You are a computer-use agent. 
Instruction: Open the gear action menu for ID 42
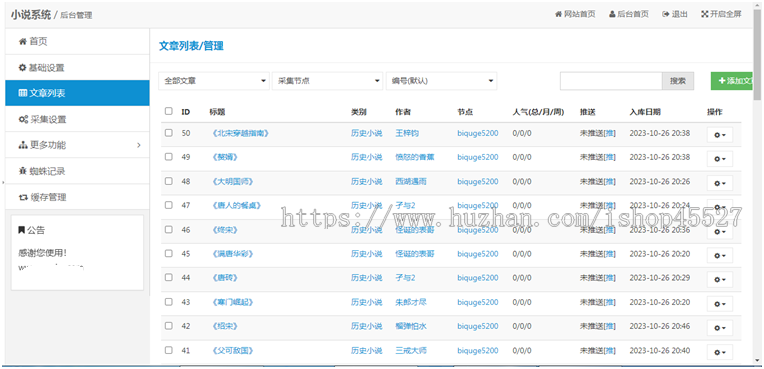coord(720,328)
